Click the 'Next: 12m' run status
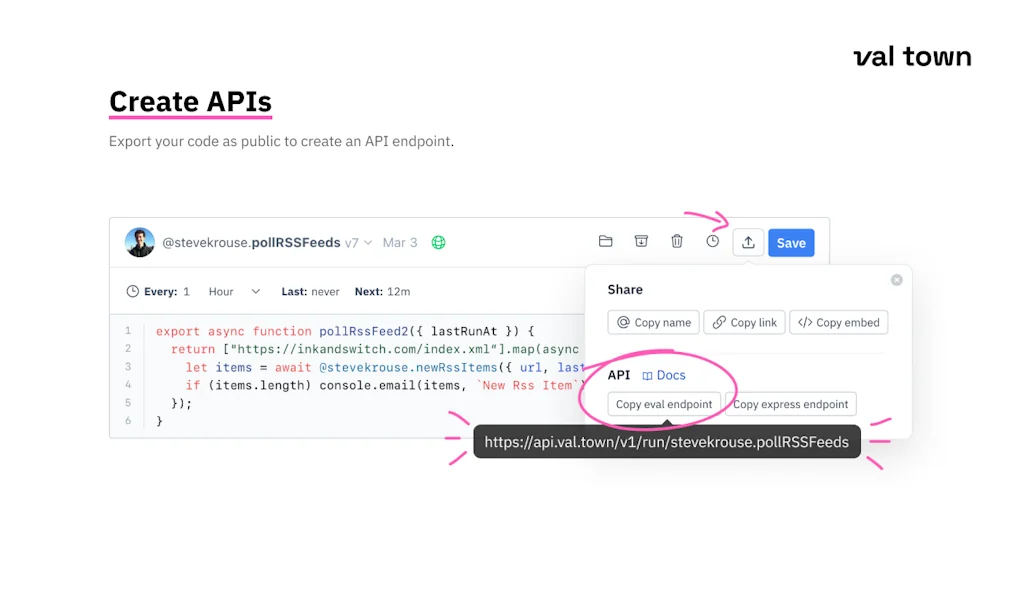 pos(383,292)
